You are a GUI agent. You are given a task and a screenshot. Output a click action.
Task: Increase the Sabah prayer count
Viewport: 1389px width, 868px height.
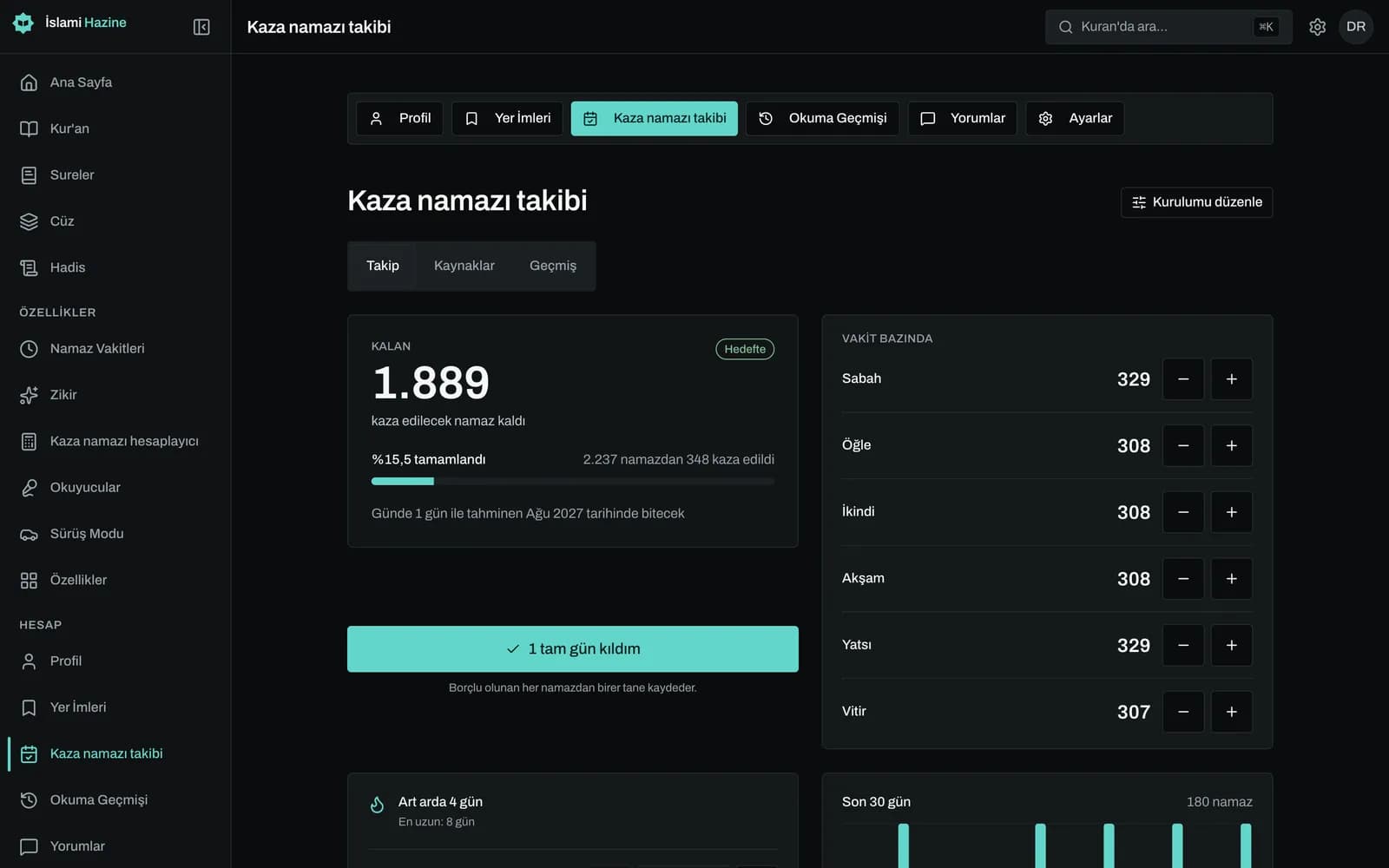point(1231,379)
